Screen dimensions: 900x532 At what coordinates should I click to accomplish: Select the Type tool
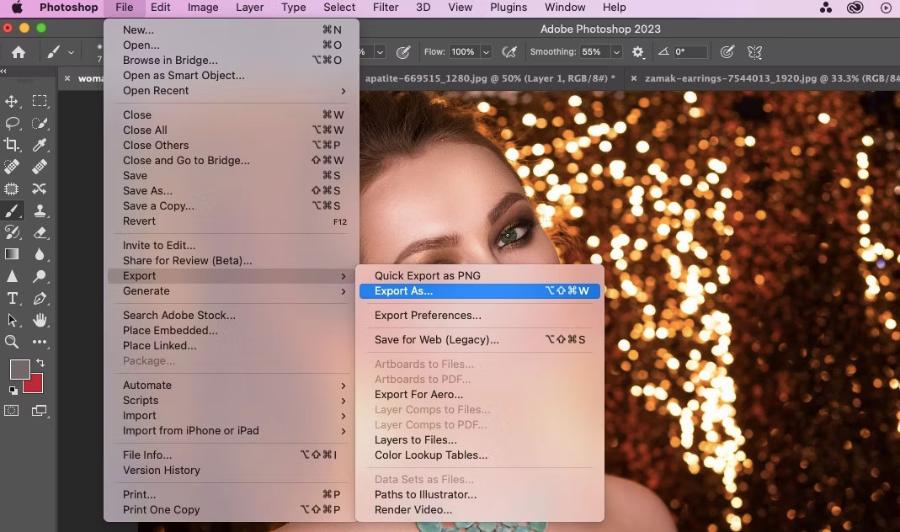point(12,298)
